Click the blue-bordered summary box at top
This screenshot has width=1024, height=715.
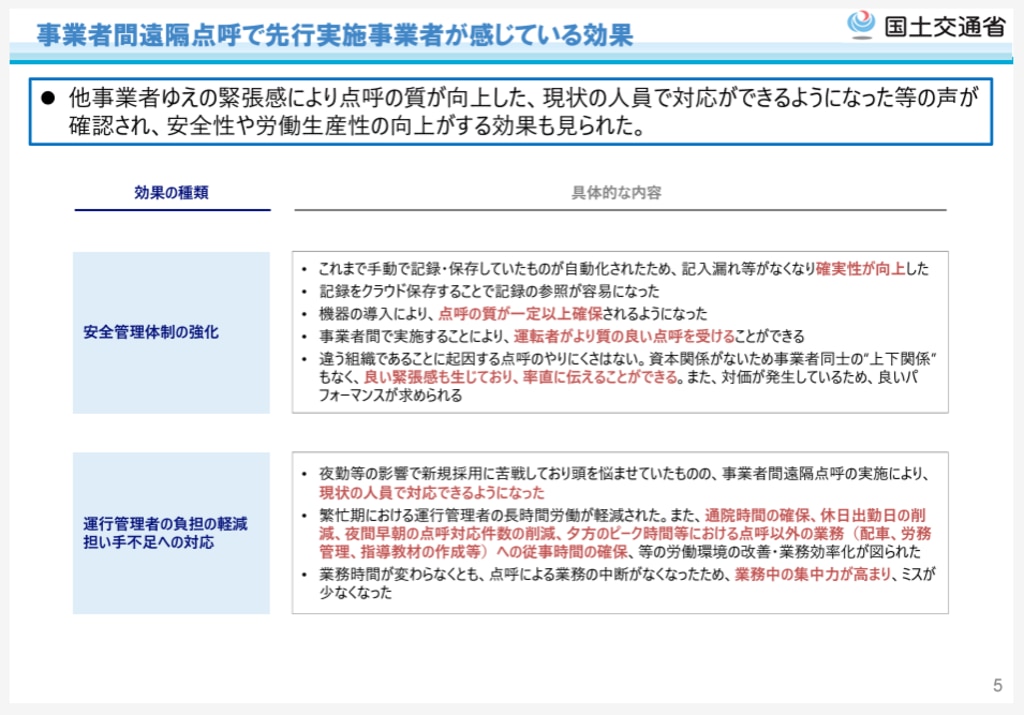[x=510, y=112]
